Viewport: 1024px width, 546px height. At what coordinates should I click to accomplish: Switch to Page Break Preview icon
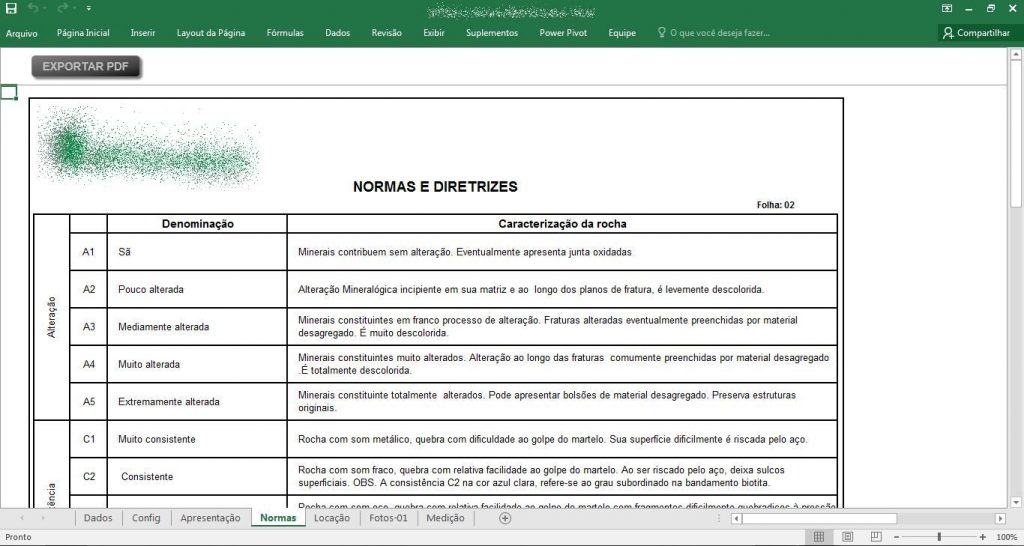click(876, 537)
